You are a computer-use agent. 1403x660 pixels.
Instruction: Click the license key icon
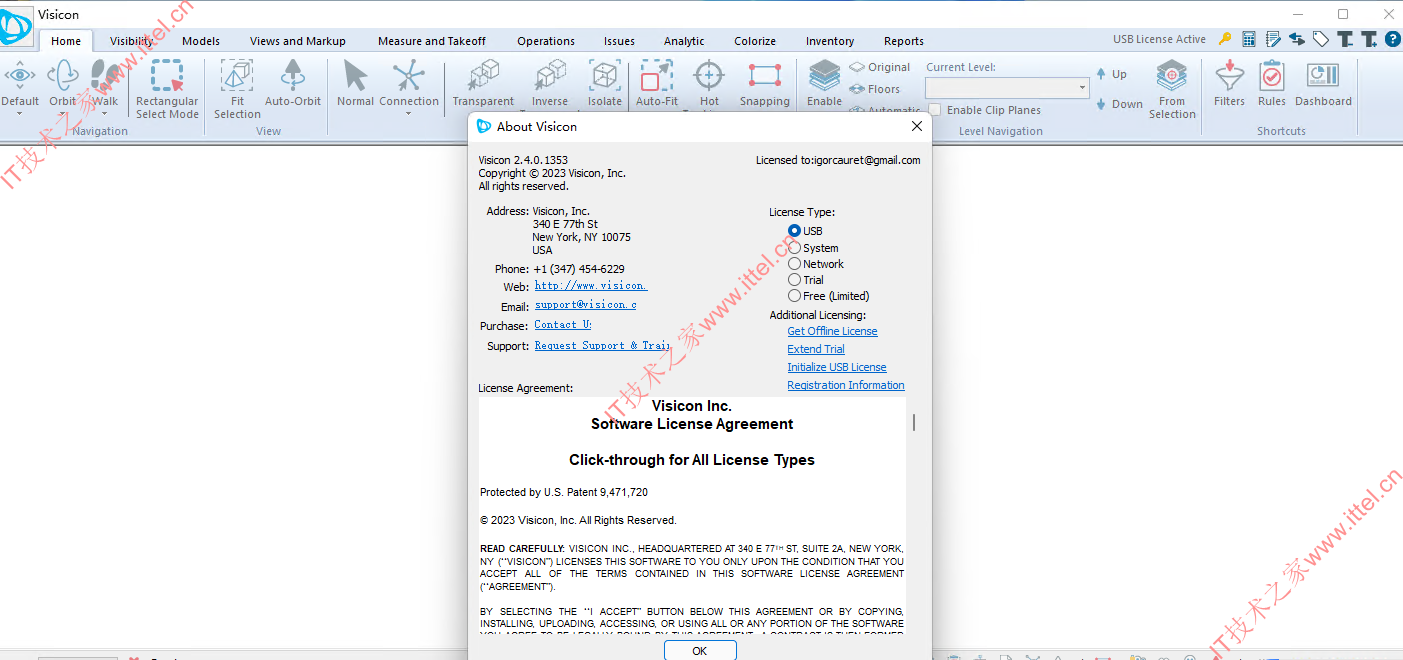1225,39
